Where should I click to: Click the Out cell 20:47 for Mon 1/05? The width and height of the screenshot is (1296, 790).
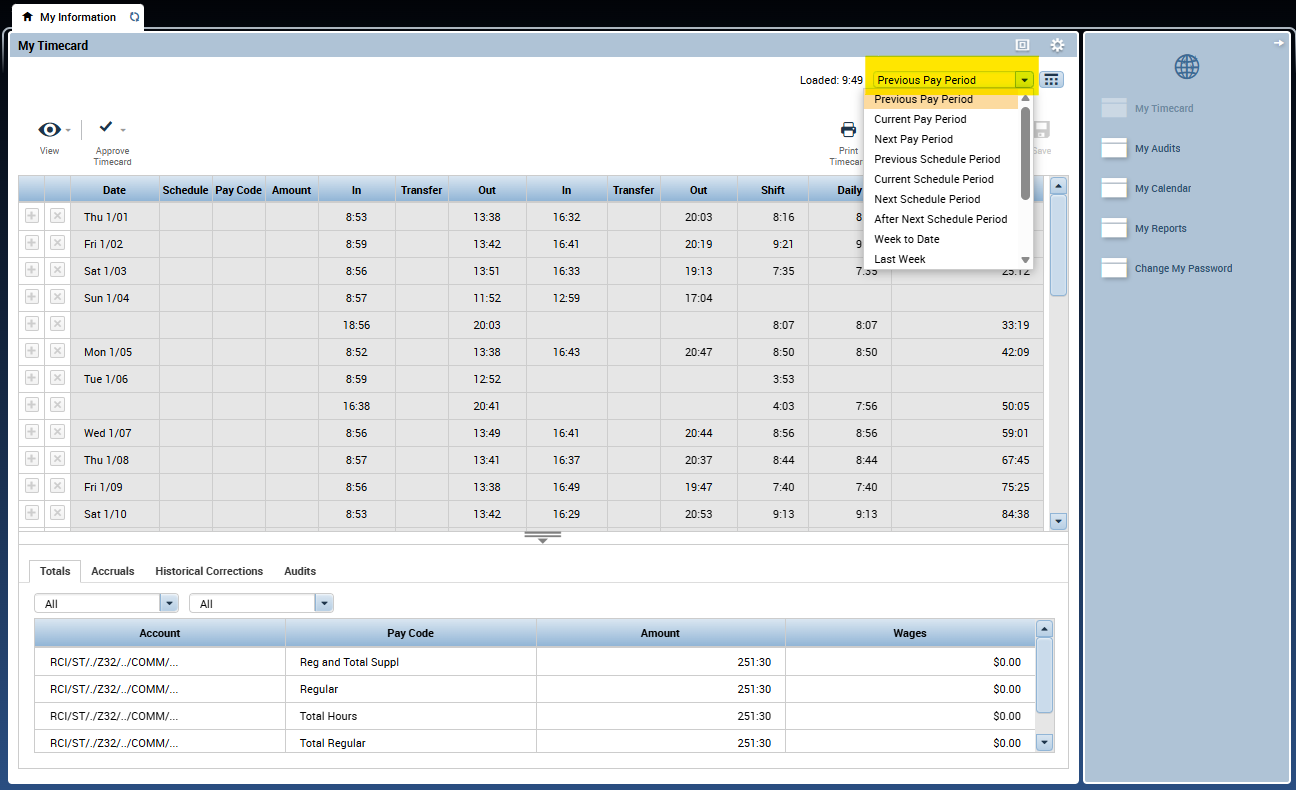coord(698,352)
